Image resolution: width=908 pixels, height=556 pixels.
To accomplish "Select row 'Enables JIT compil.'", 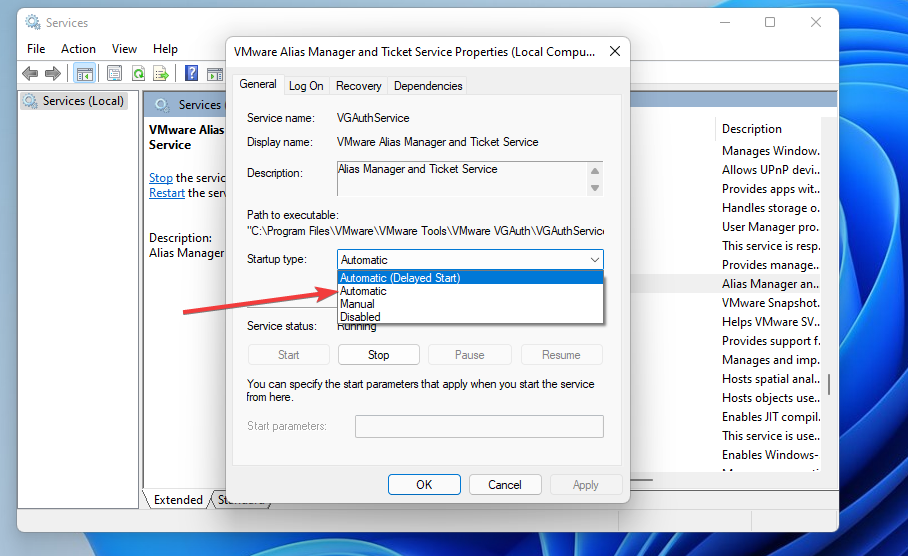I will (x=771, y=417).
